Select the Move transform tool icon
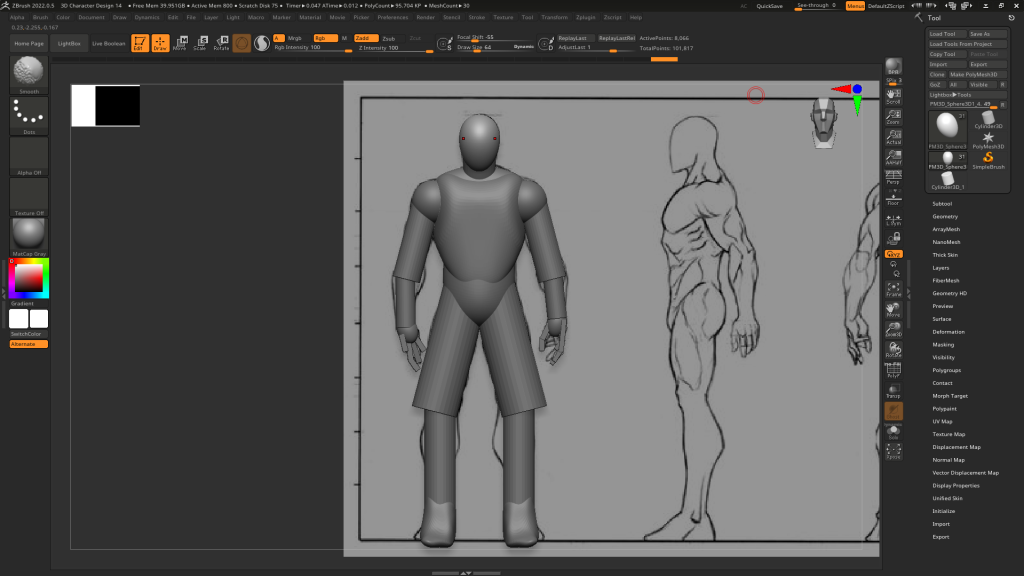 (179, 43)
